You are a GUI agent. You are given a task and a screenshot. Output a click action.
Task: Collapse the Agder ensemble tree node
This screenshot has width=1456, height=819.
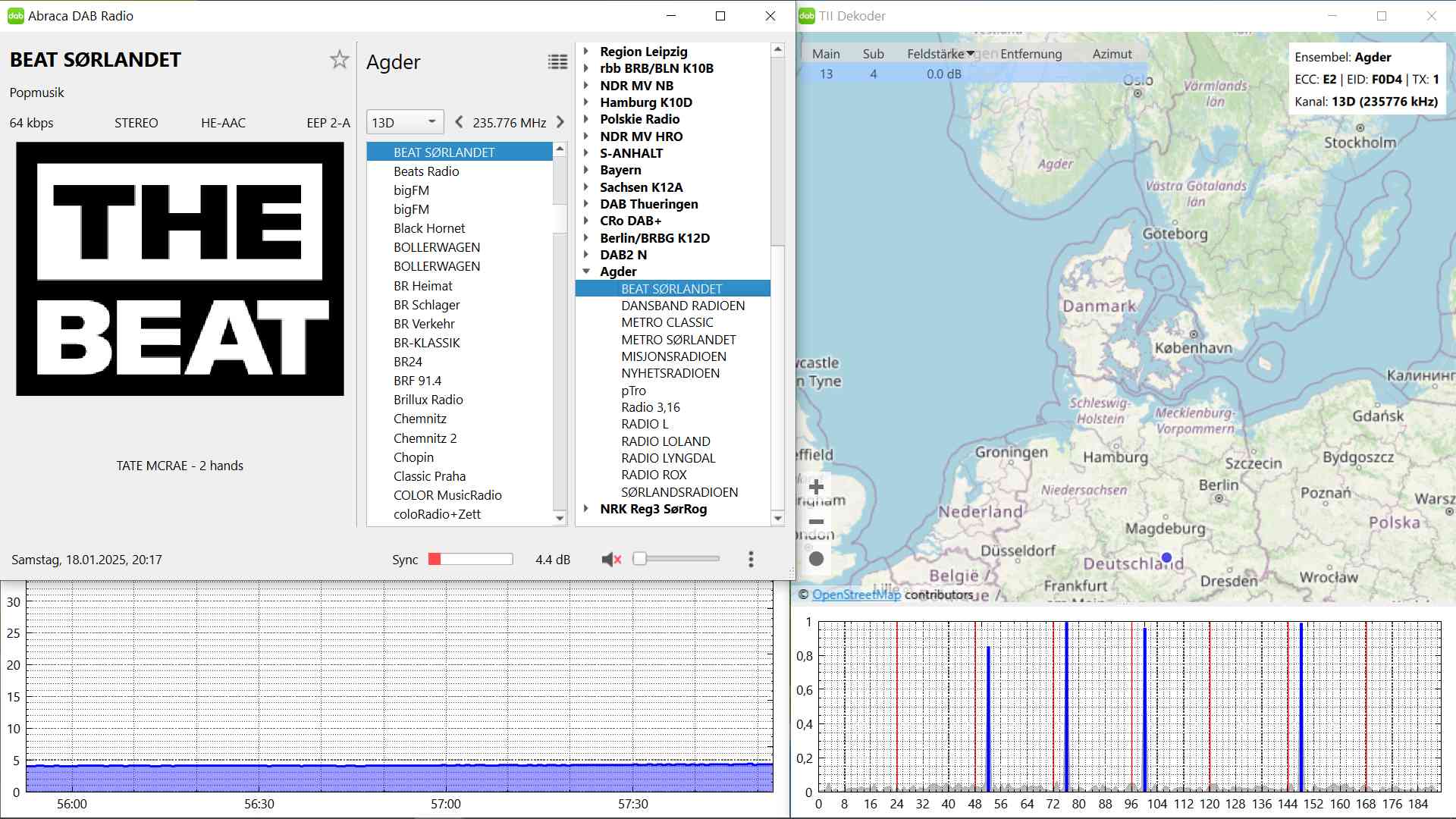click(586, 271)
